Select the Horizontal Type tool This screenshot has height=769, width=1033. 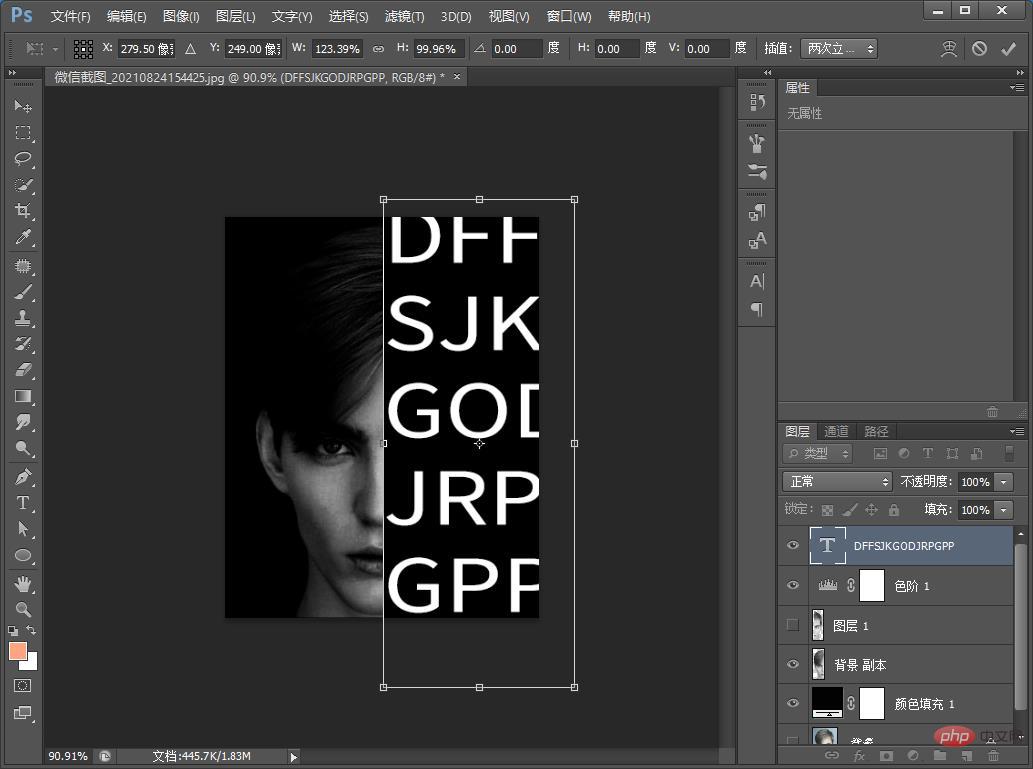(23, 503)
